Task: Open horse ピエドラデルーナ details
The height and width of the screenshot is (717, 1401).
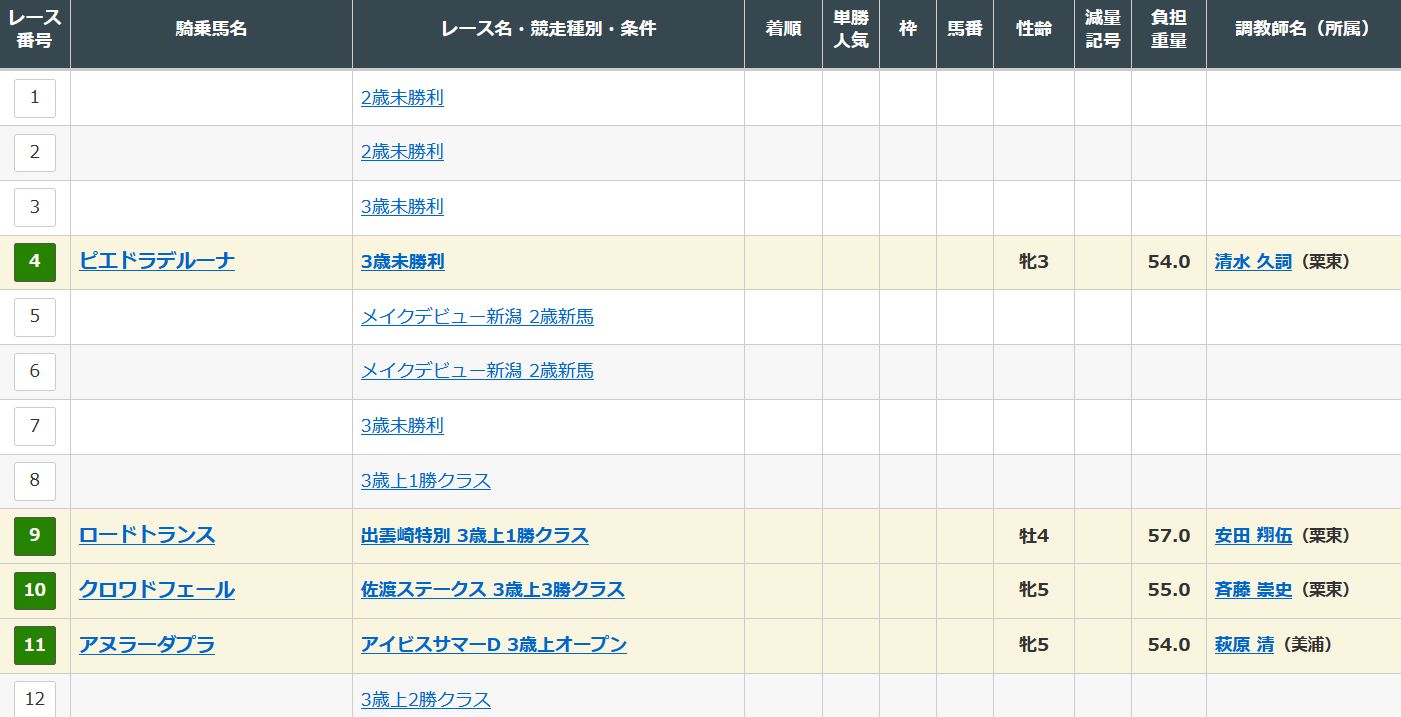Action: click(157, 262)
